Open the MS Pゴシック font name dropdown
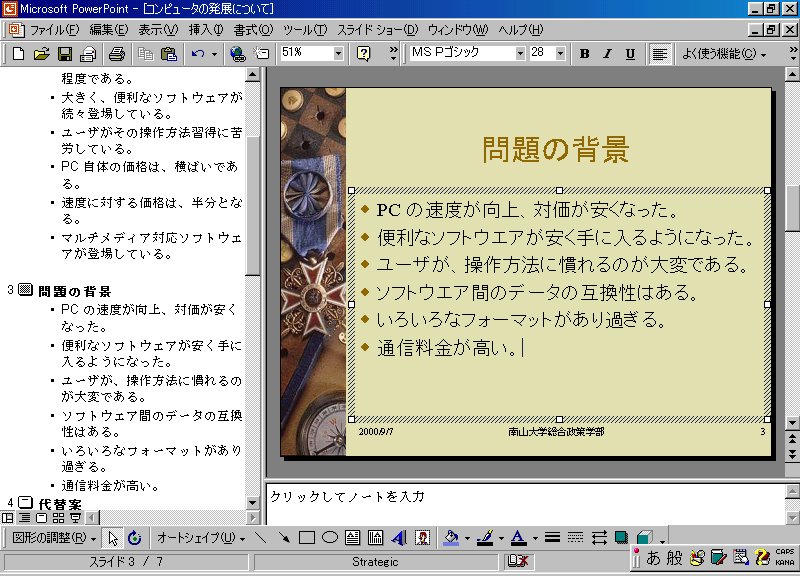800x576 pixels. [x=520, y=54]
